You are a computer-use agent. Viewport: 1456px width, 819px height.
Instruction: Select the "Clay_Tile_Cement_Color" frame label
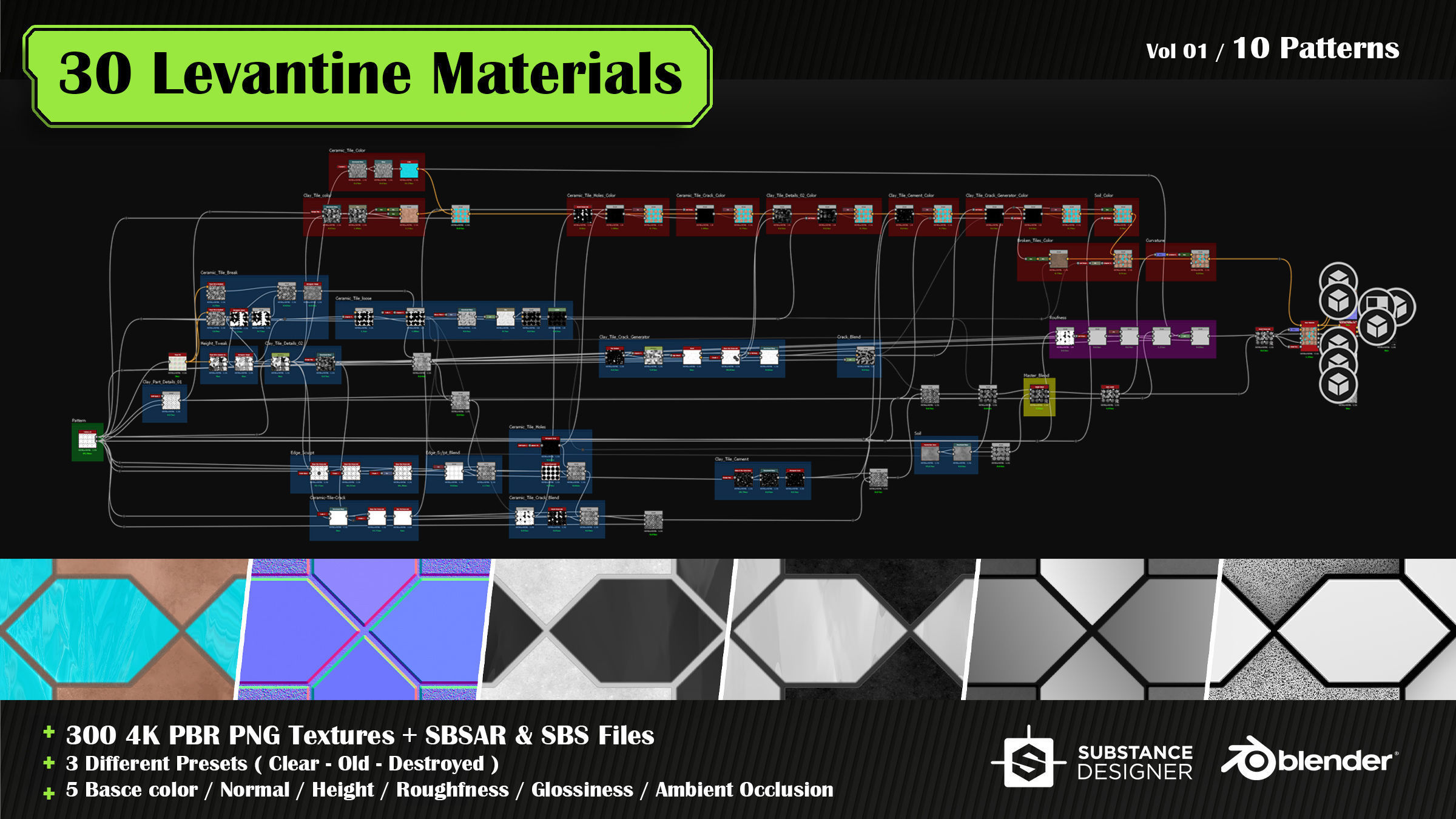point(911,195)
